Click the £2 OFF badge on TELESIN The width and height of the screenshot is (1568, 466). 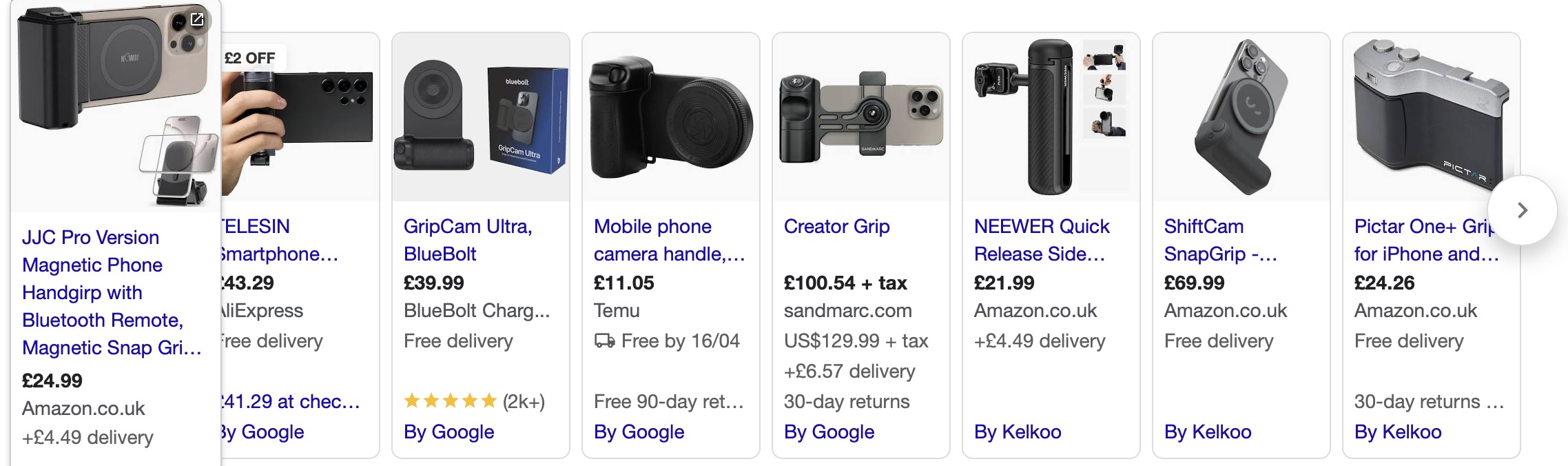pos(250,59)
